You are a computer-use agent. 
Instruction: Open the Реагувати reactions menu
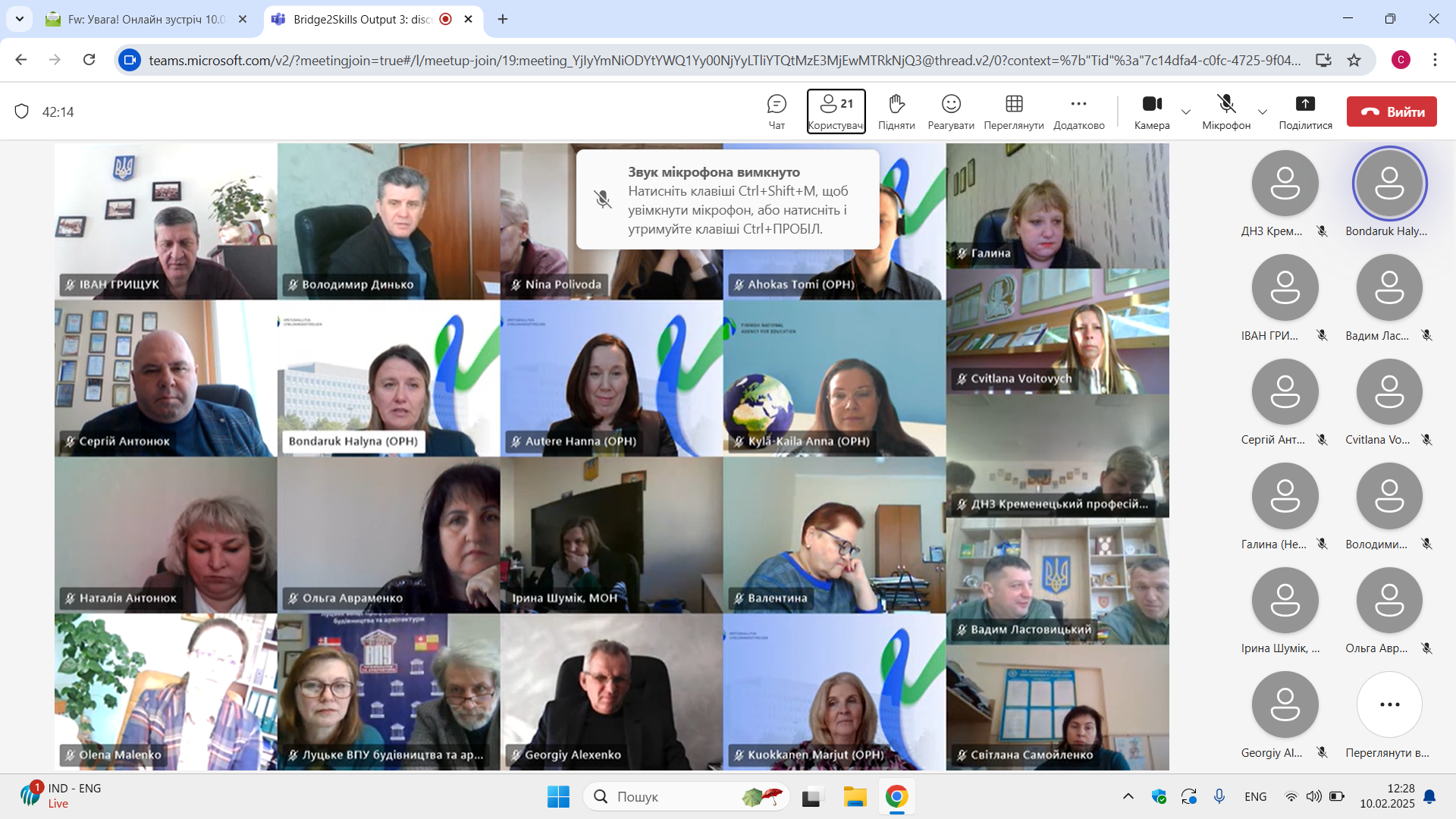coord(951,111)
